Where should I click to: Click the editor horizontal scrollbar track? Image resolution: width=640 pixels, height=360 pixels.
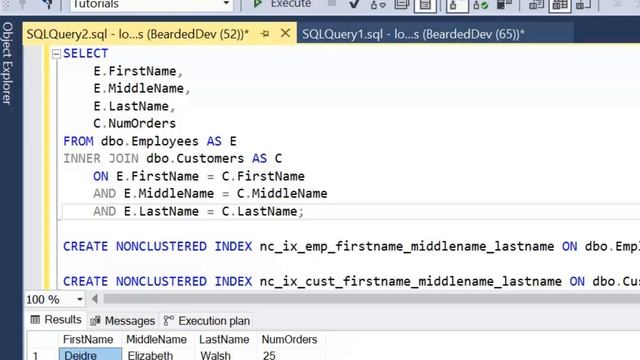pyautogui.click(x=371, y=299)
